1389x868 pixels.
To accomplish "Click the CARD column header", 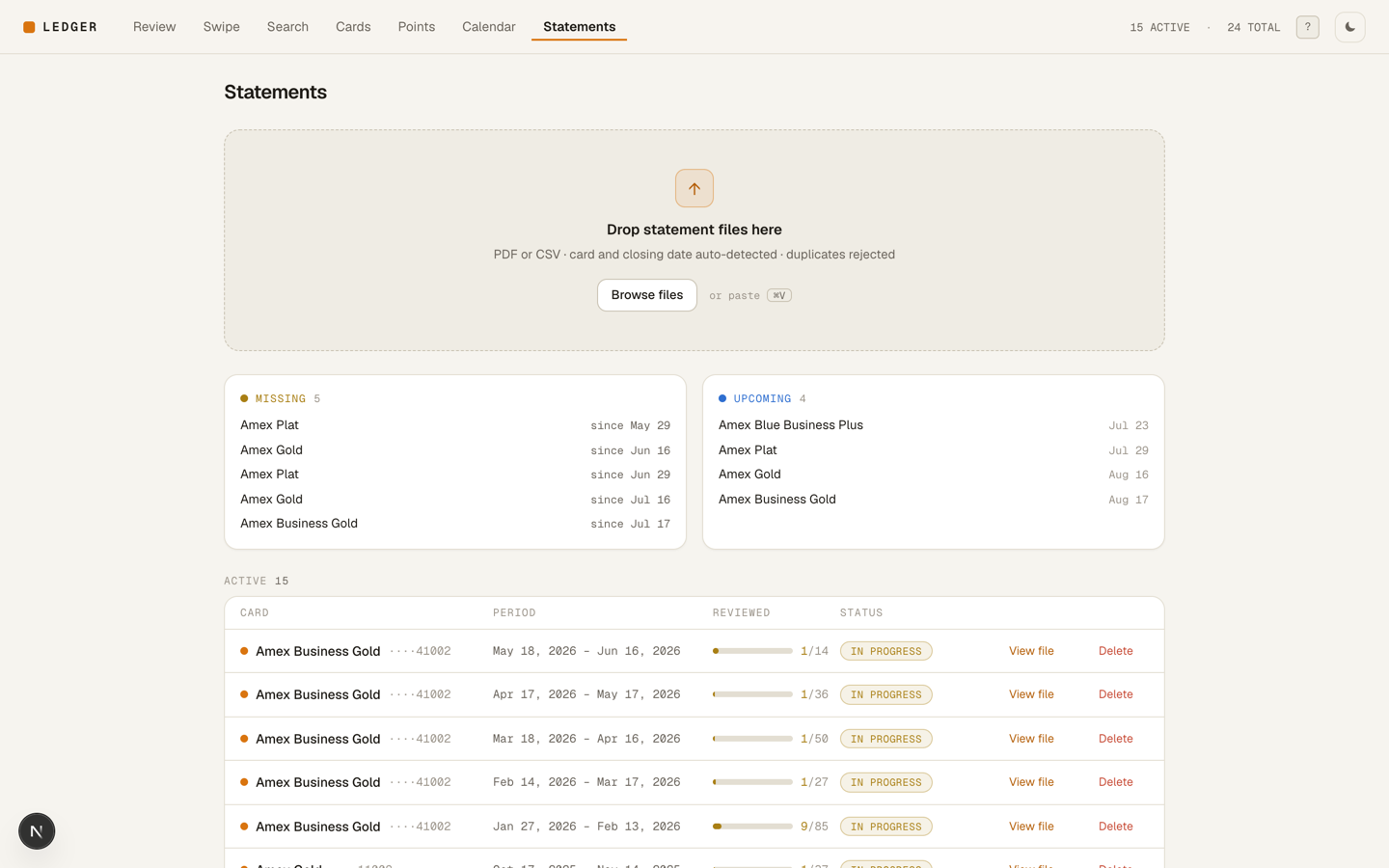I will [255, 613].
